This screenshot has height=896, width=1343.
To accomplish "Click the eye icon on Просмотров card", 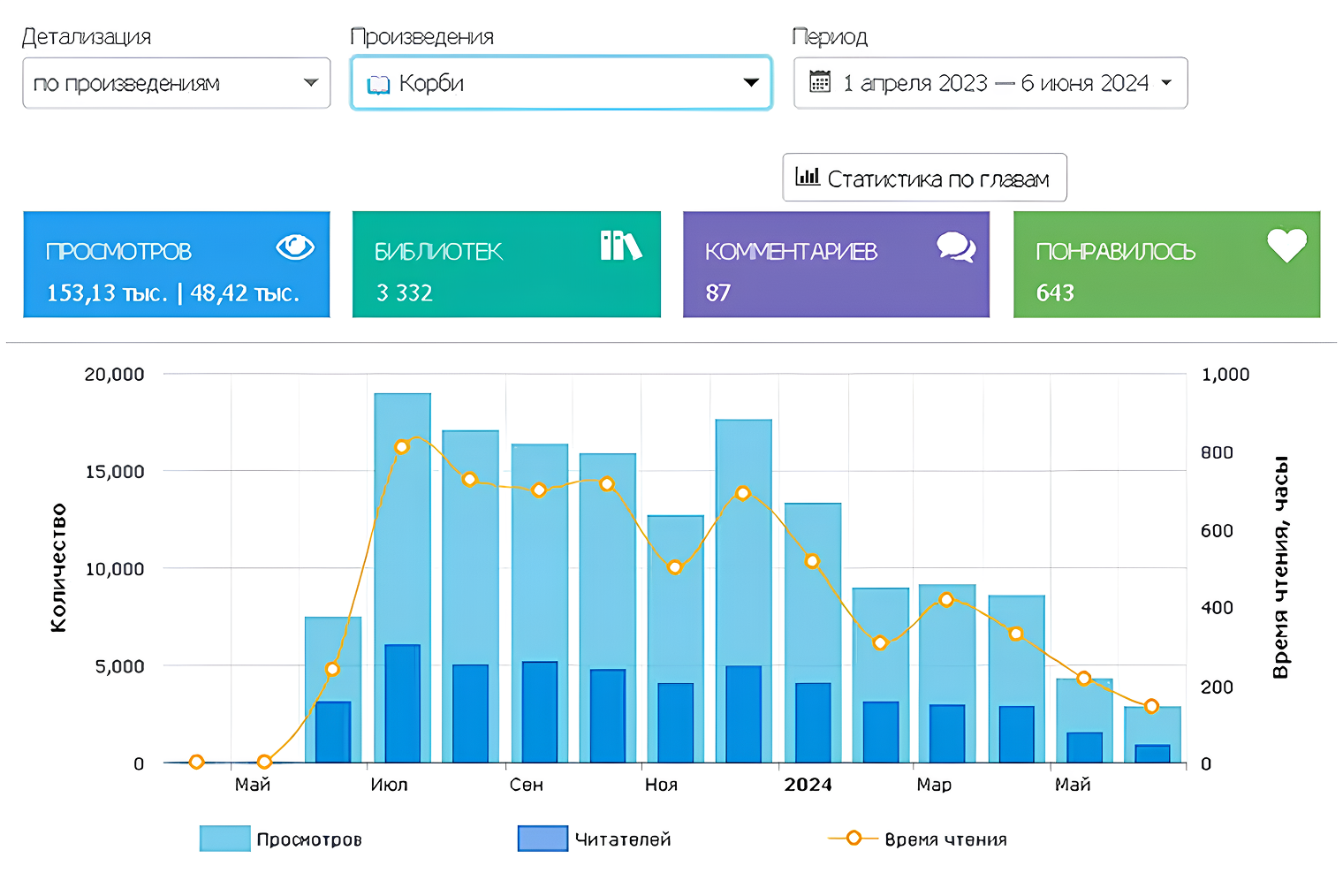I will pyautogui.click(x=295, y=247).
